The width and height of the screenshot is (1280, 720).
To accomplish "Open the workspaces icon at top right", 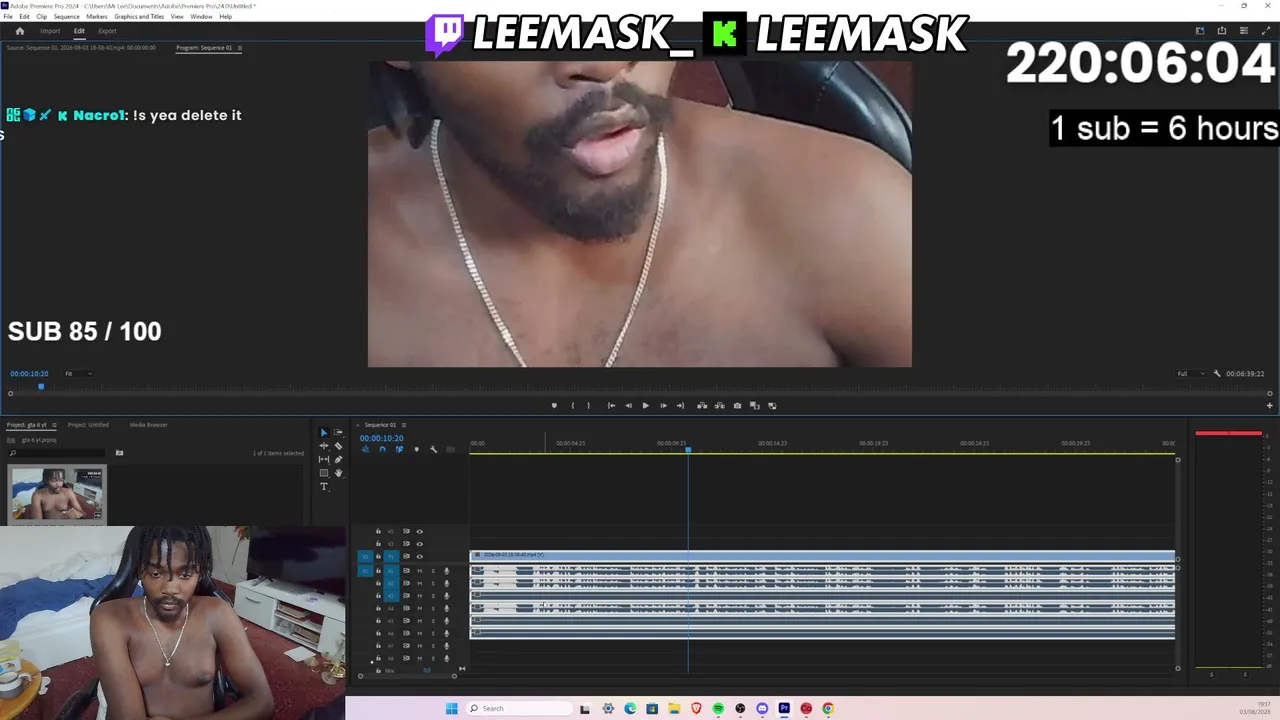I will (x=1200, y=31).
